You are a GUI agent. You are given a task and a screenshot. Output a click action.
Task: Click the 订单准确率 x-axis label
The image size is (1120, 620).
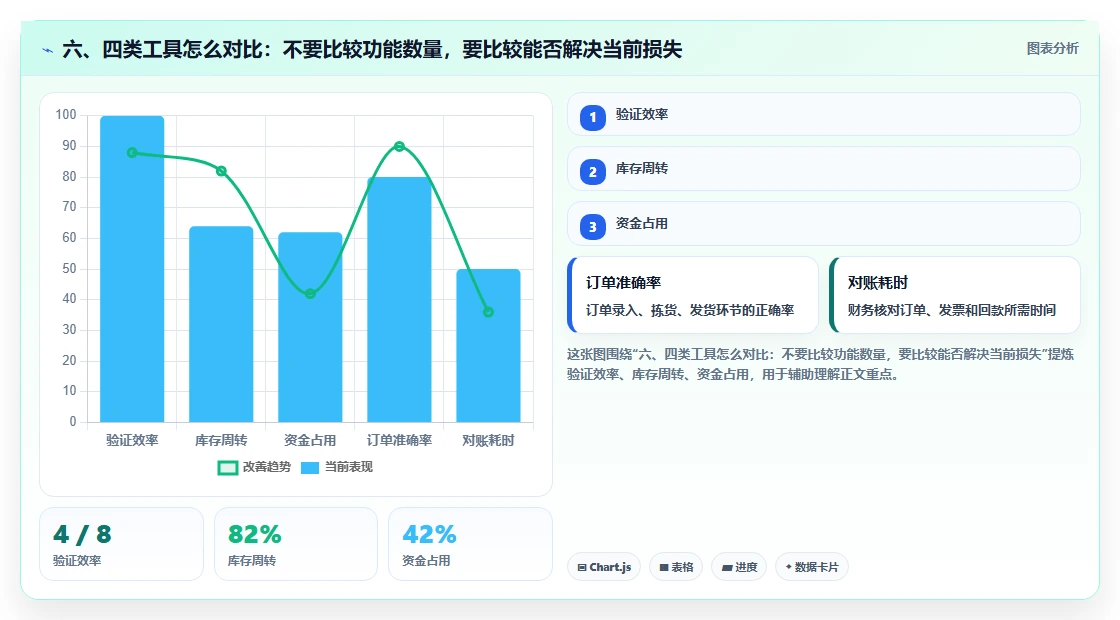point(399,441)
